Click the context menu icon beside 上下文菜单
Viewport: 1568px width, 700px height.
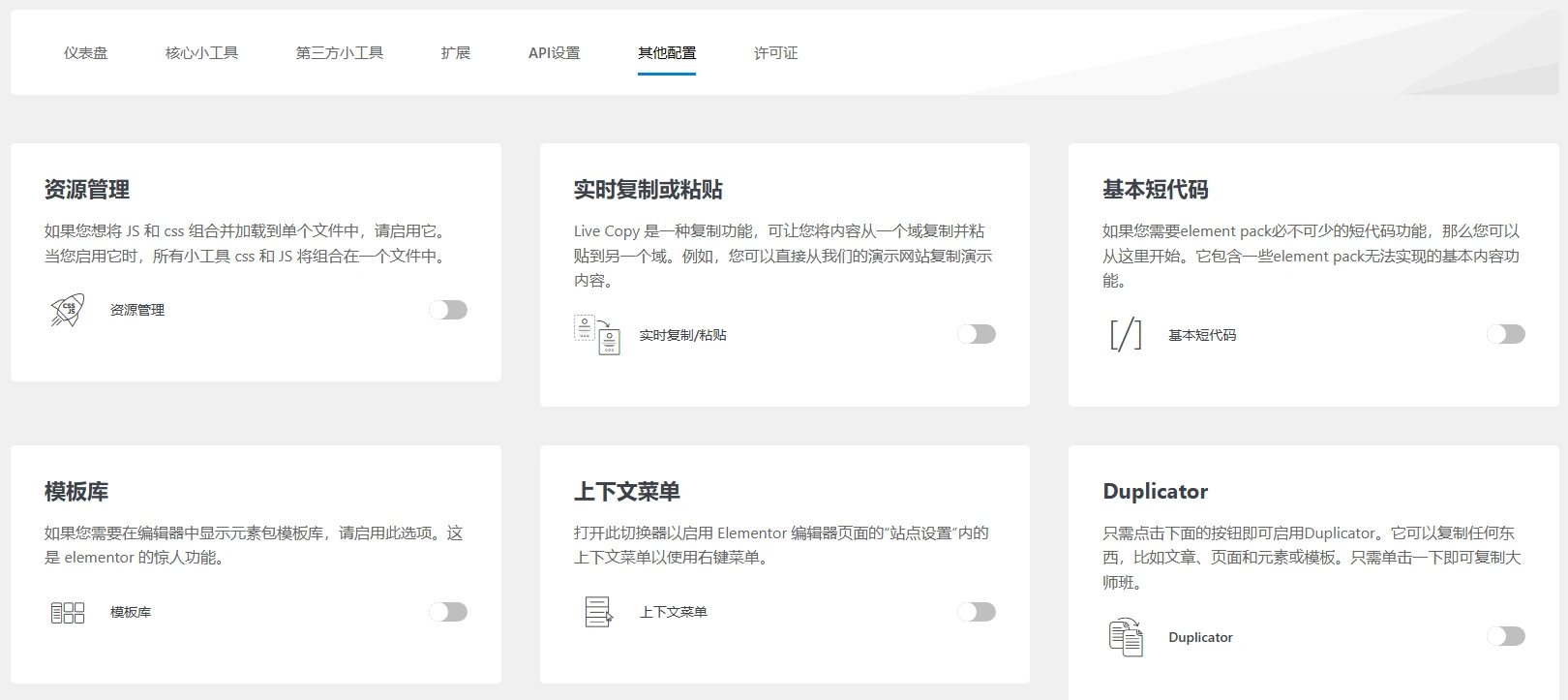pos(599,612)
